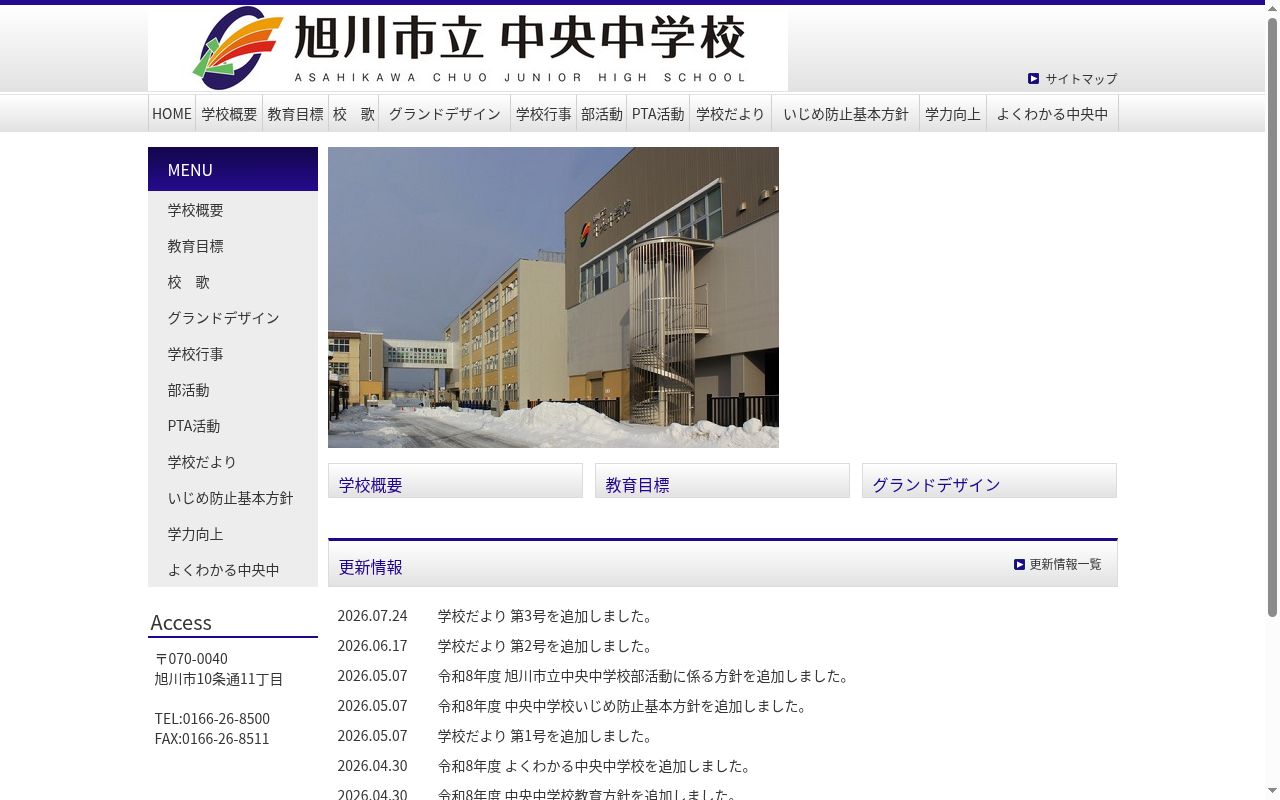This screenshot has height=800, width=1280.
Task: Click the school building photo
Action: tap(553, 297)
